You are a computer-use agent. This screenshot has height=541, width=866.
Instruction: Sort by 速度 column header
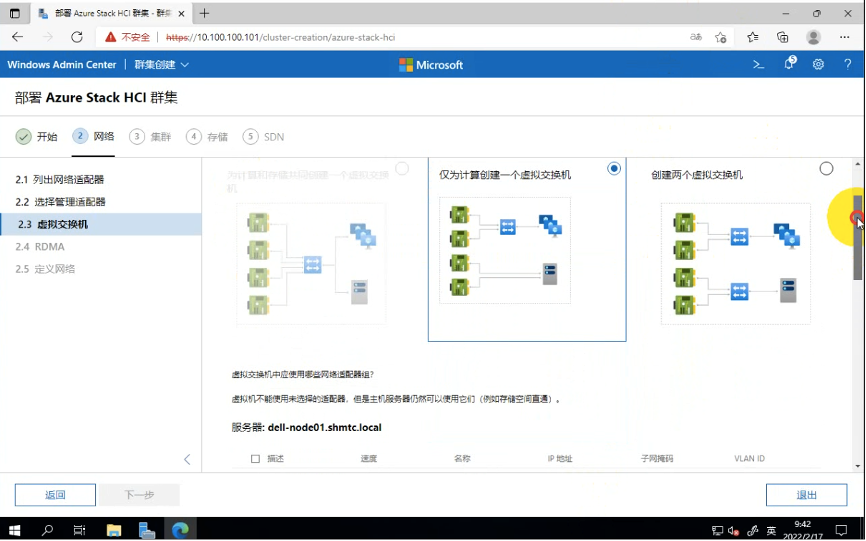pos(368,459)
